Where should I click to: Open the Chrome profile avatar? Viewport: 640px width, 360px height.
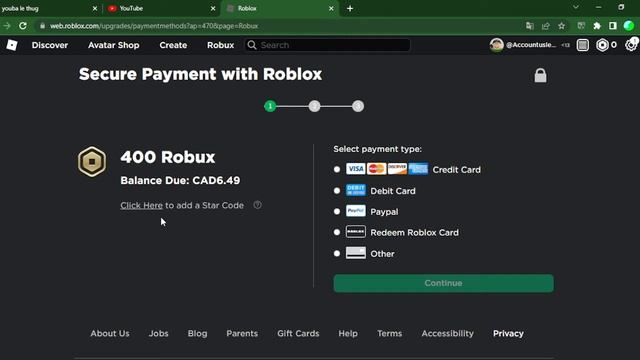(629, 26)
